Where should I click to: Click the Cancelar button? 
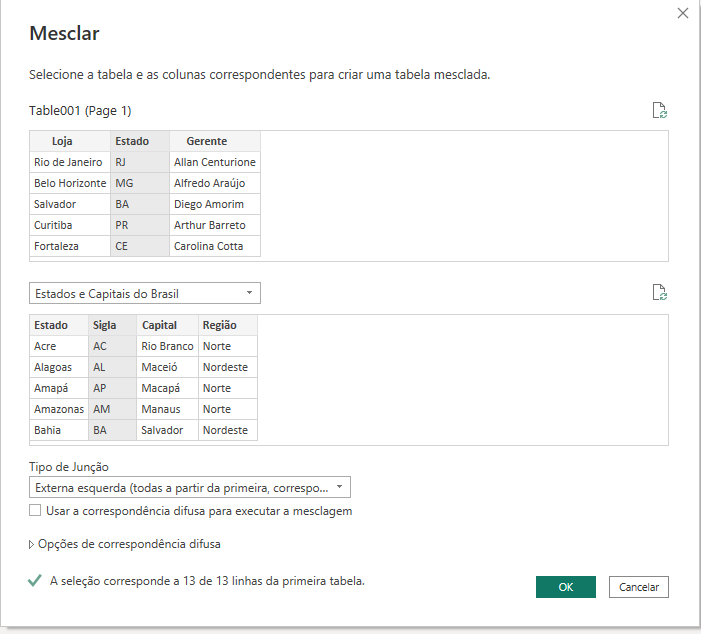[638, 587]
